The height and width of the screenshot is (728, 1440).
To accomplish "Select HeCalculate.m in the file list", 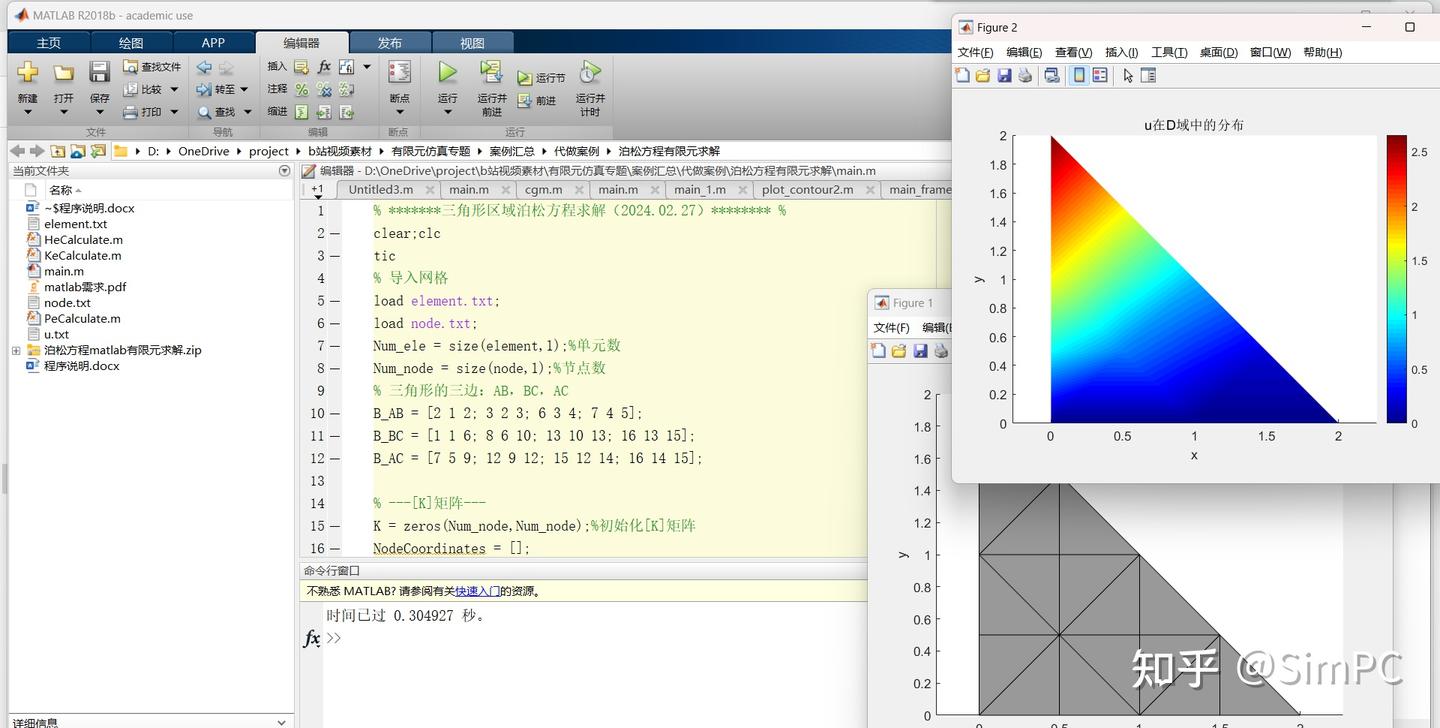I will [x=83, y=240].
